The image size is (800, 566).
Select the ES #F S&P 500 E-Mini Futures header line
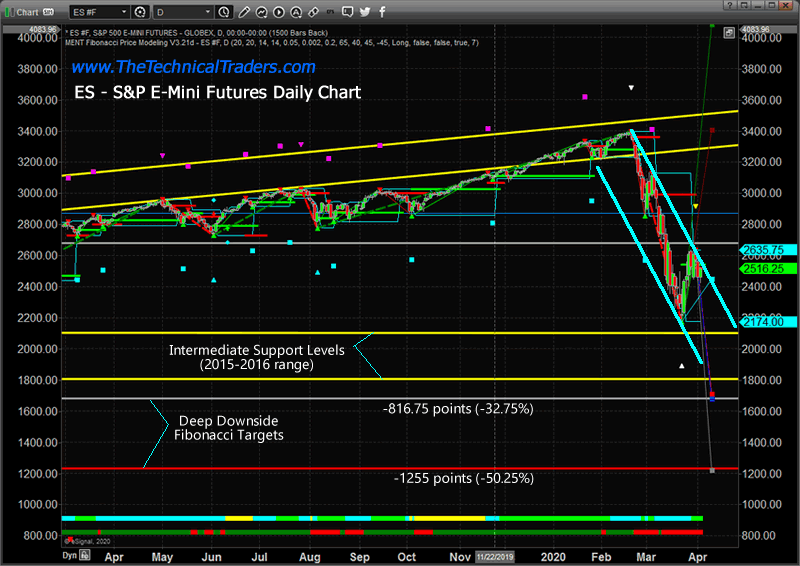196,33
